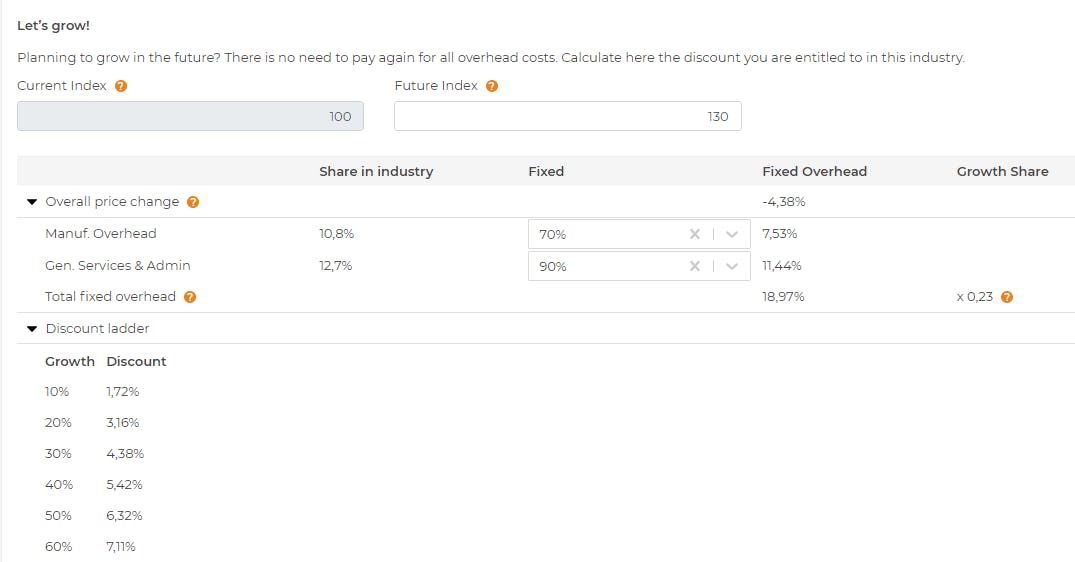Click the Future Index help icon
Screen dimensions: 1075x562
point(492,86)
